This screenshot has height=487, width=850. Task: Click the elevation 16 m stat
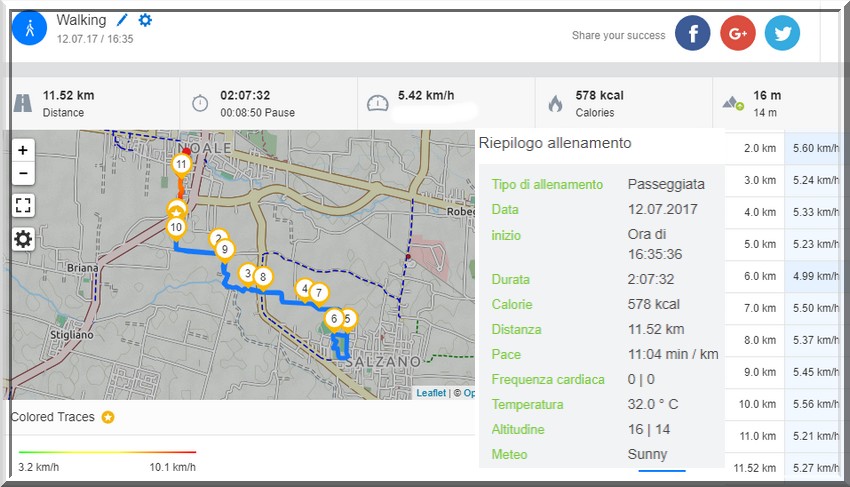(x=766, y=103)
